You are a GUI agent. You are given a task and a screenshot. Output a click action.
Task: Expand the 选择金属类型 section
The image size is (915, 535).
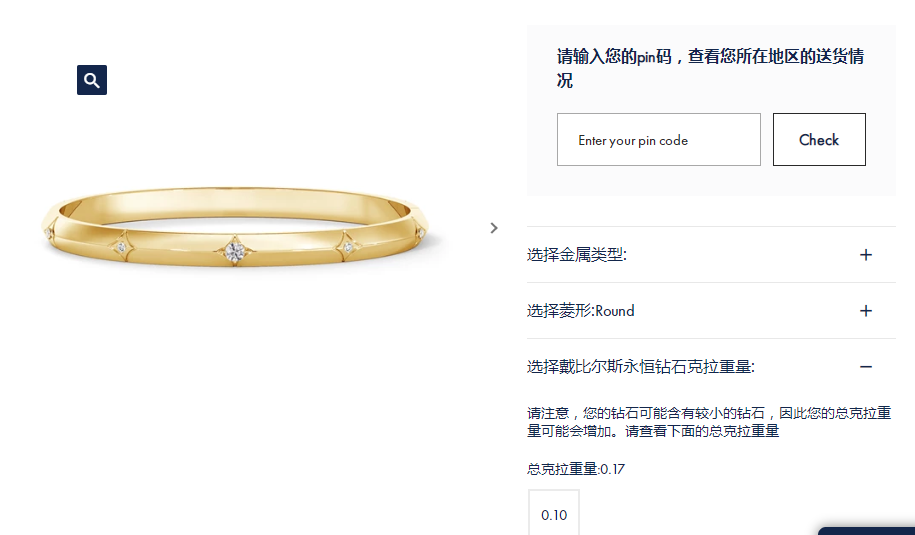[711, 255]
